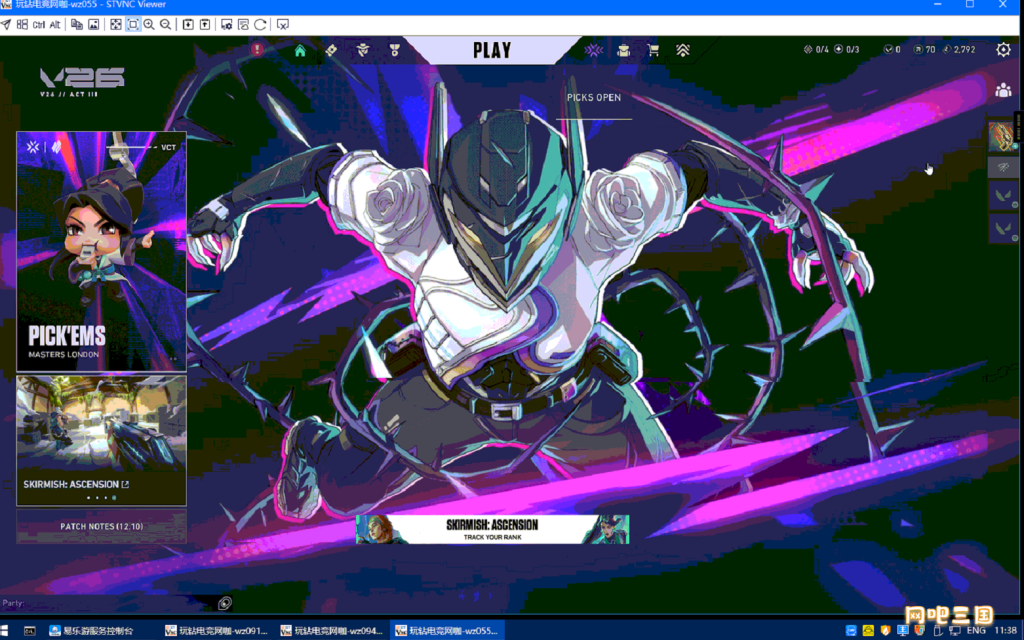Click the 0/3 mission counter
Viewport: 1024px width, 640px height.
pyautogui.click(x=847, y=50)
